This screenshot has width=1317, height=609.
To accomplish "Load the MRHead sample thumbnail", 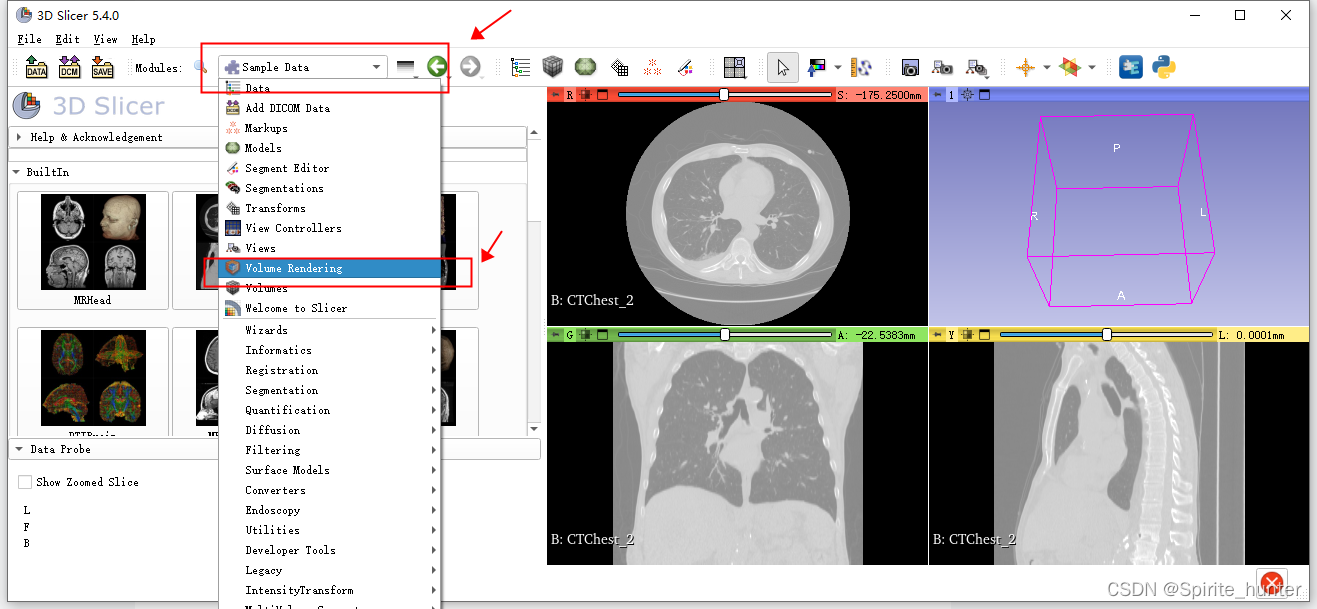I will point(93,251).
